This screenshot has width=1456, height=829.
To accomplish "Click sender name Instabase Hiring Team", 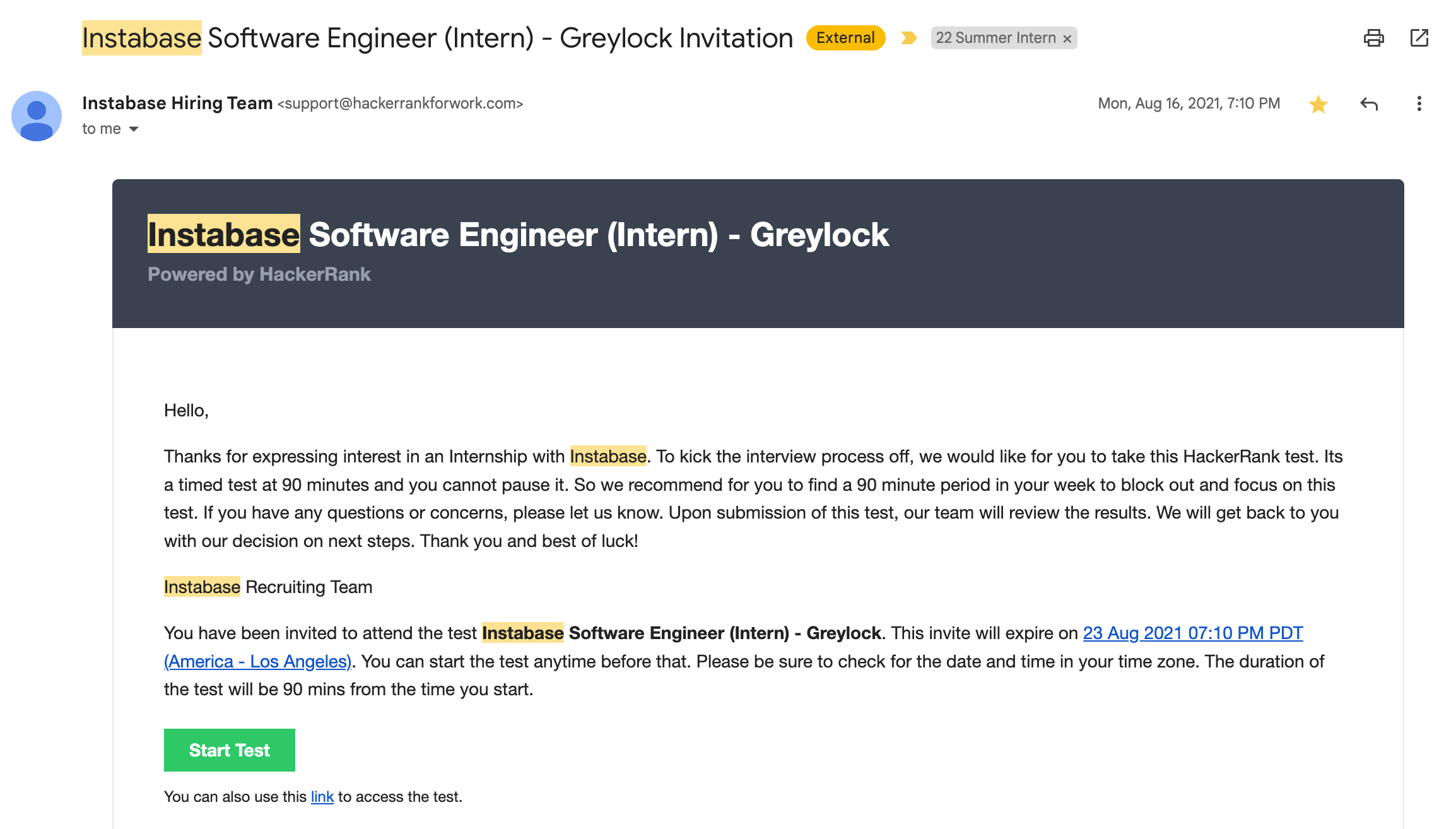I will coord(177,103).
